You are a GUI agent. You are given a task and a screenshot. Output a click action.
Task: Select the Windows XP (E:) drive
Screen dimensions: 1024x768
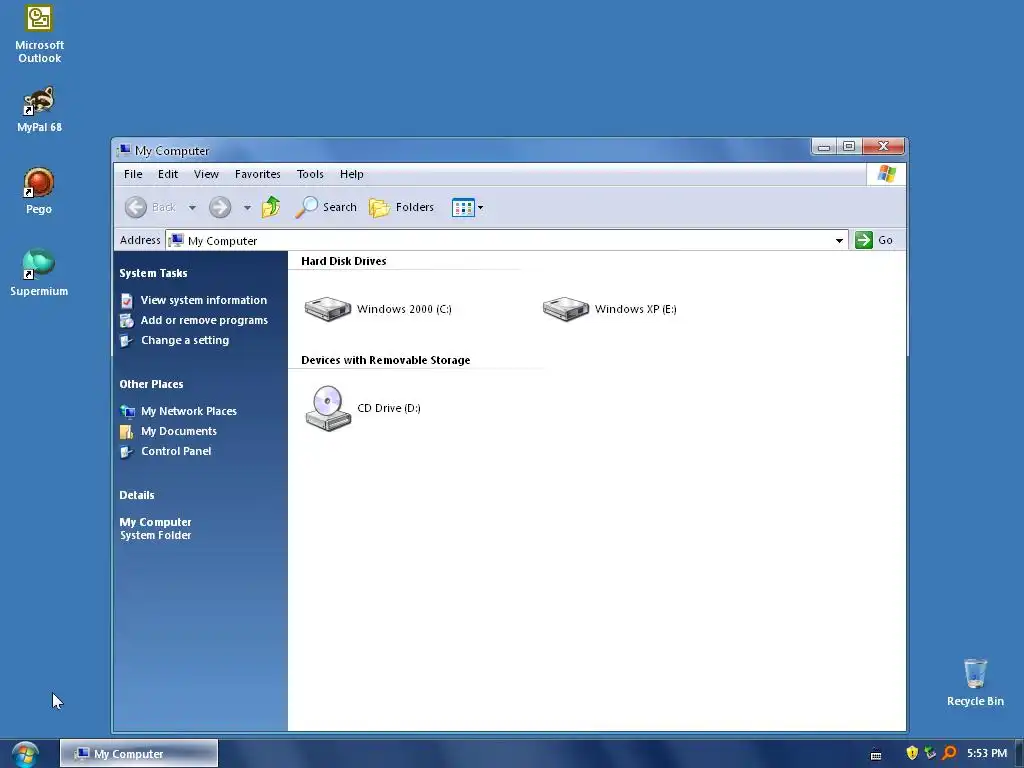pyautogui.click(x=609, y=309)
